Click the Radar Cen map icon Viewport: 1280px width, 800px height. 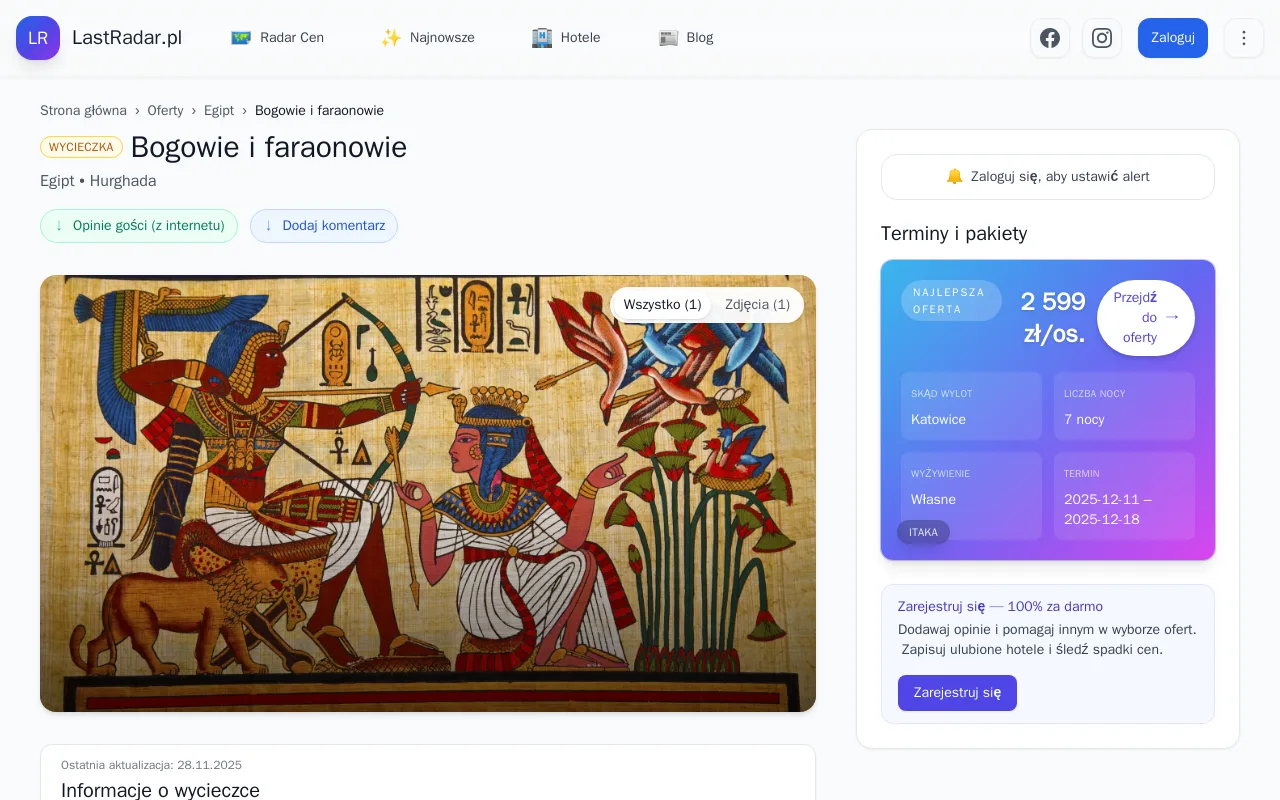(x=241, y=38)
